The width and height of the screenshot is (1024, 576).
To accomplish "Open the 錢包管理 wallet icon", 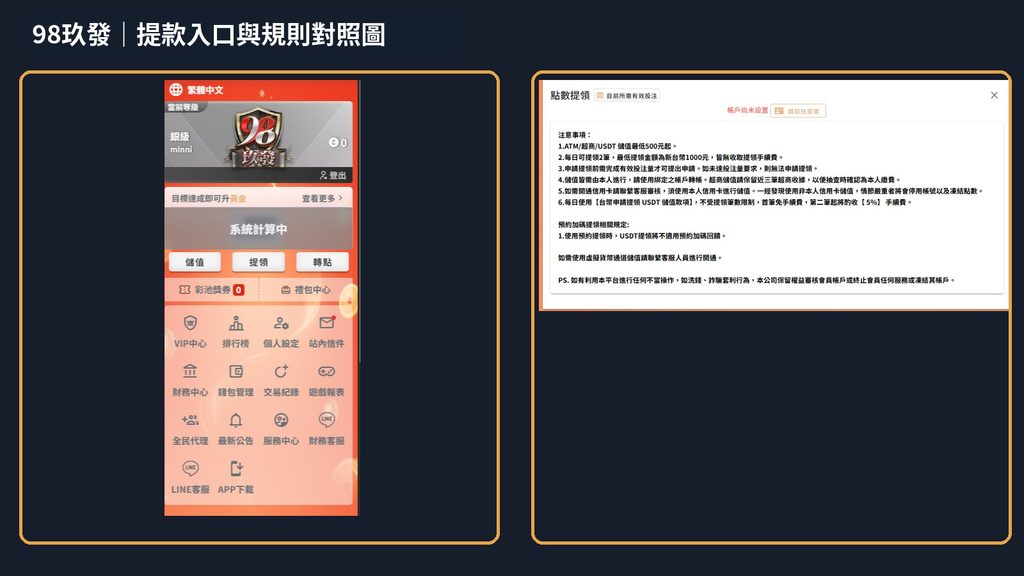I will tap(236, 371).
